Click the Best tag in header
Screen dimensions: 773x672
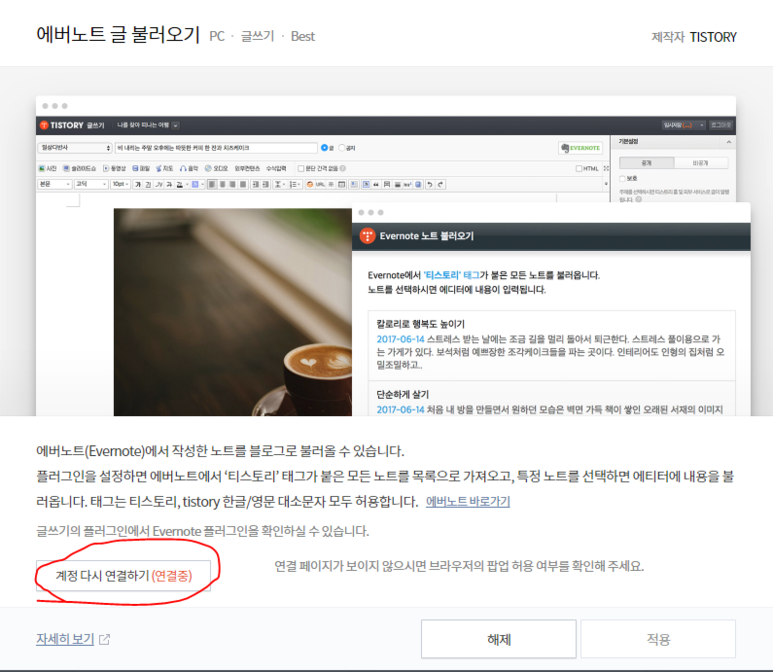tap(303, 36)
